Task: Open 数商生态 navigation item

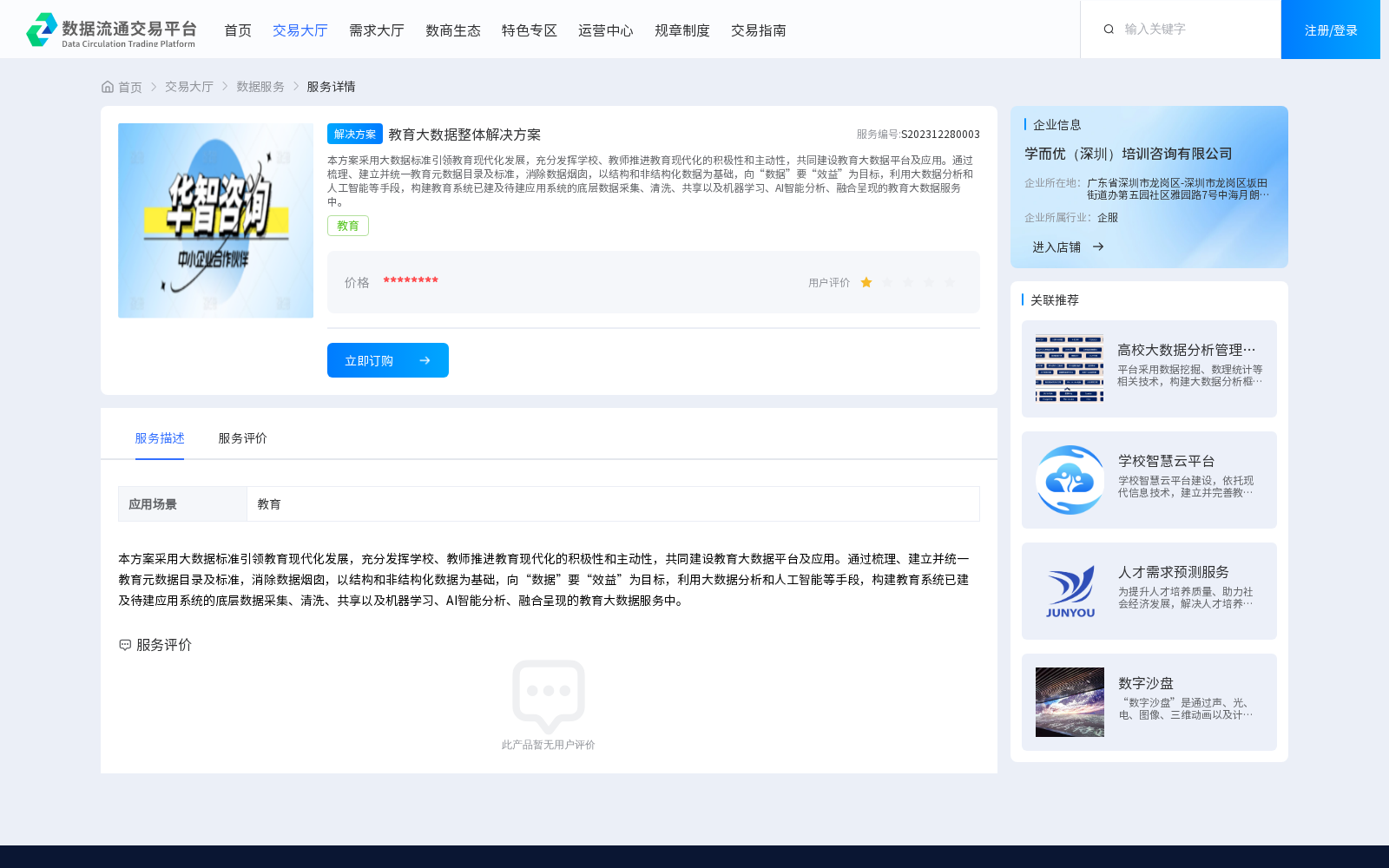Action: click(x=453, y=30)
